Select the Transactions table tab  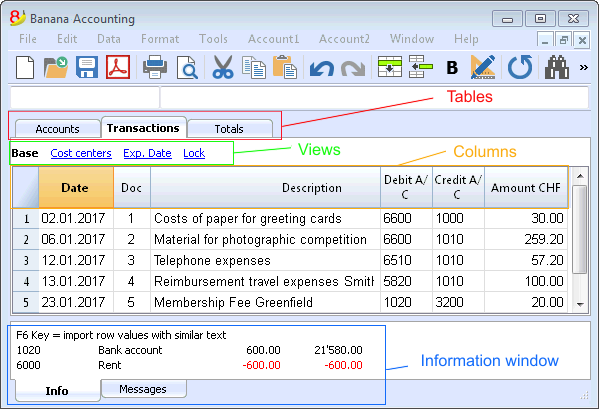[143, 128]
